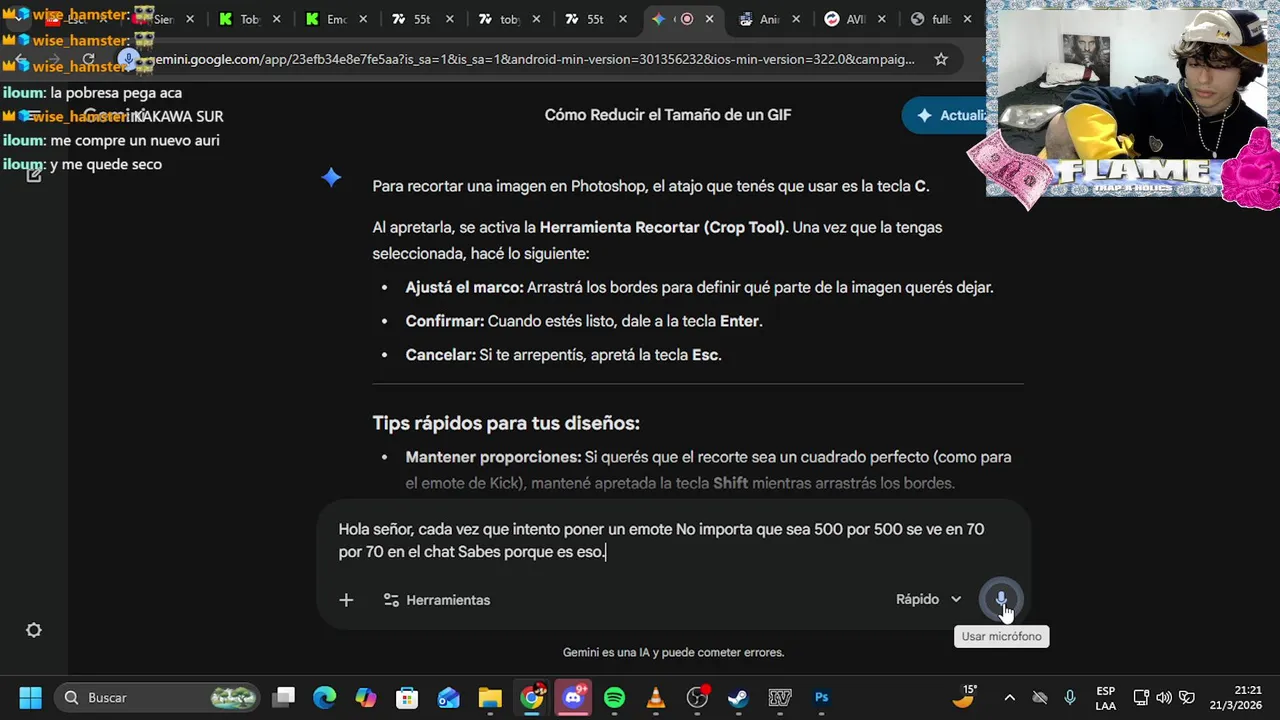Screen dimensions: 1280x720
Task: Open the ESP LAA language switcher
Action: point(1105,697)
